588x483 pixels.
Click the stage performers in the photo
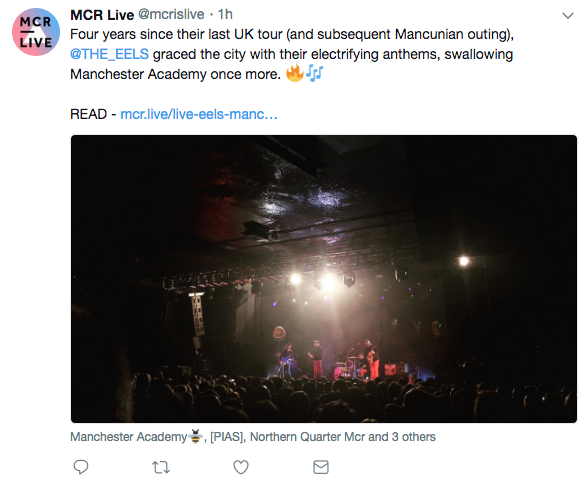coord(329,359)
